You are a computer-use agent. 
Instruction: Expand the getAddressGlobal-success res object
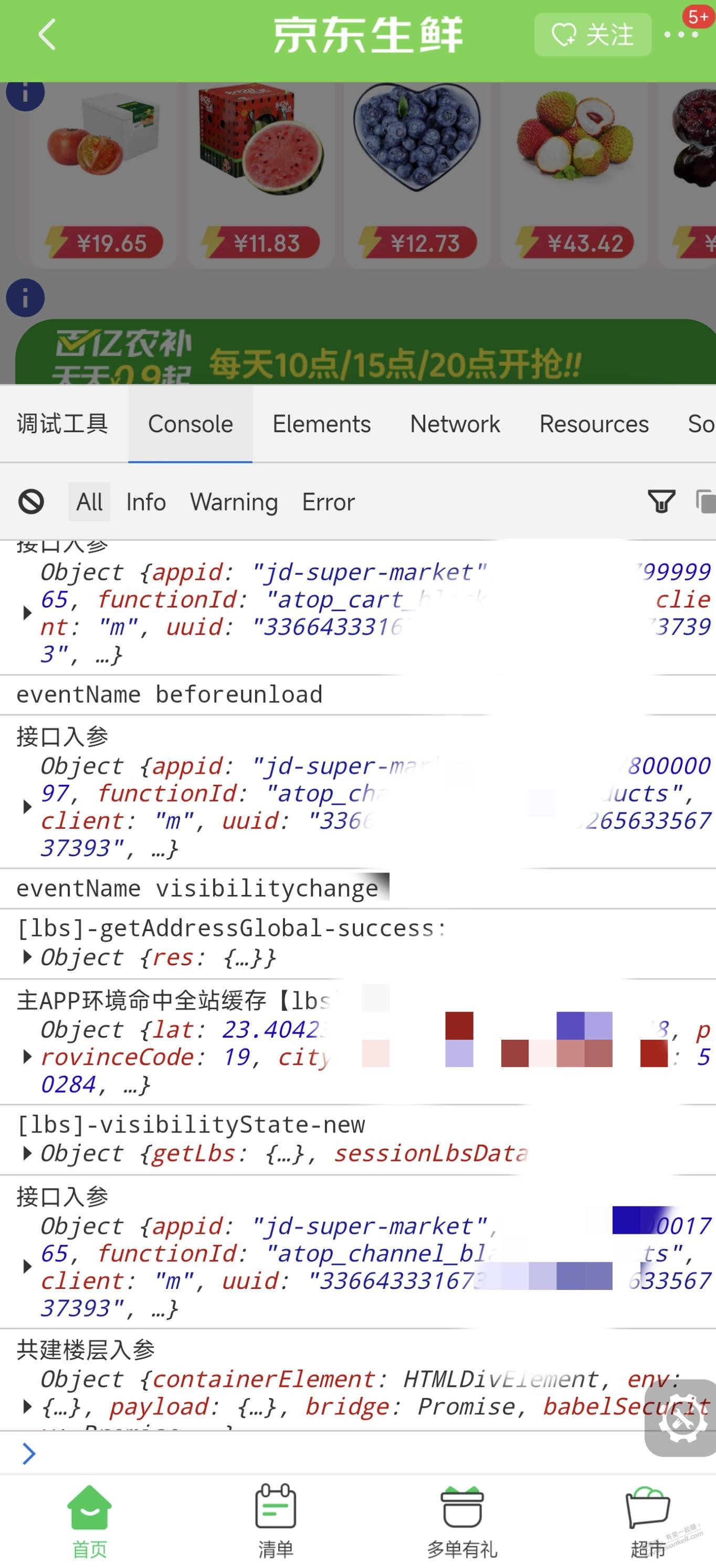click(27, 957)
